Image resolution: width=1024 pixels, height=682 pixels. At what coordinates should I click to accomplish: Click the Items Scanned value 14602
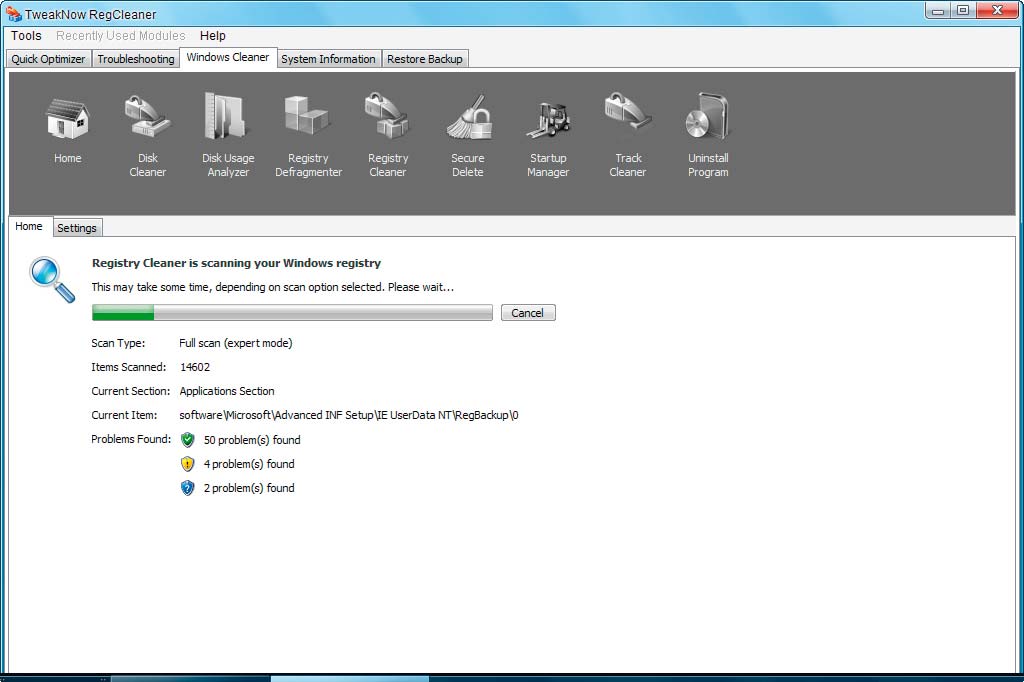tap(195, 367)
